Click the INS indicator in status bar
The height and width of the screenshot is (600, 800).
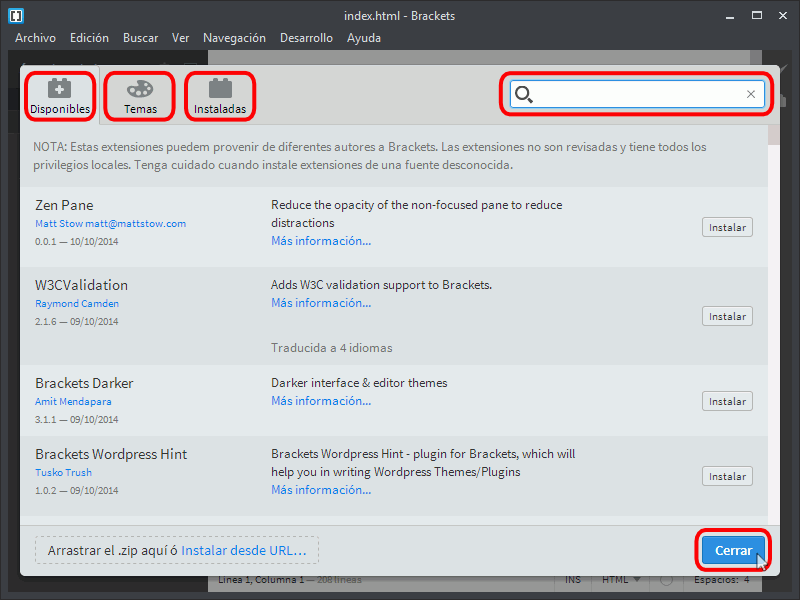573,580
